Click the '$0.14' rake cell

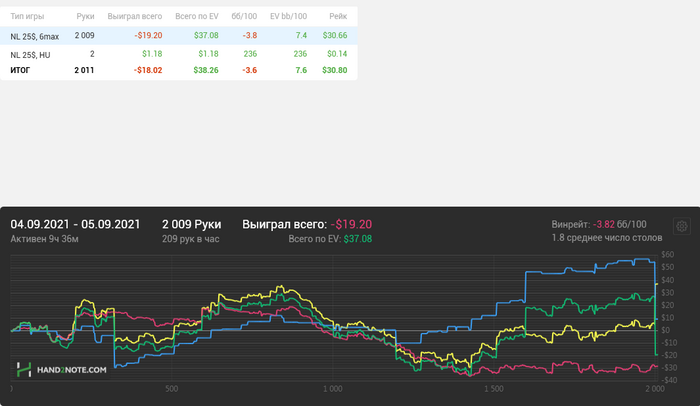[337, 54]
